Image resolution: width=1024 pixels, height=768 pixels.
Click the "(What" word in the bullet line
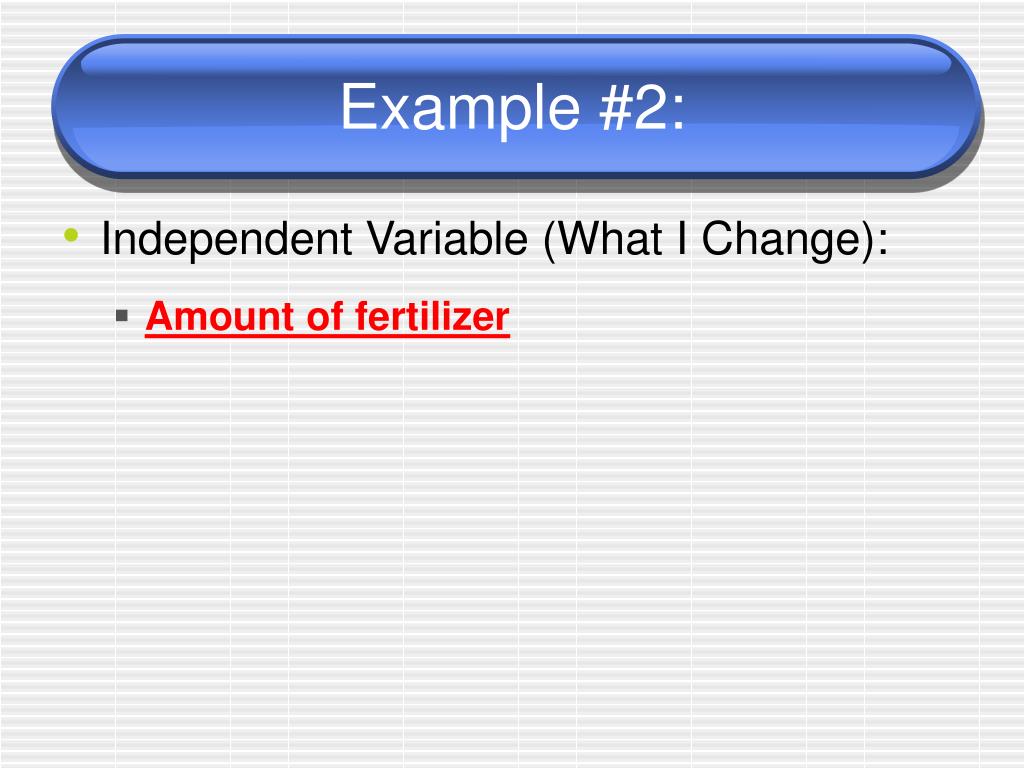[603, 240]
